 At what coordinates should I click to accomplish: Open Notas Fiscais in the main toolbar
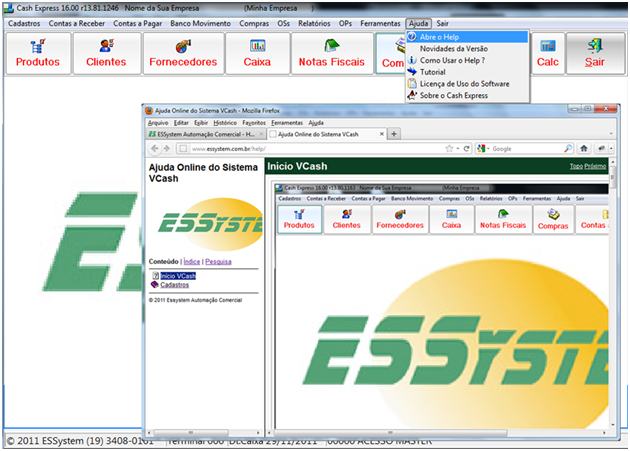pyautogui.click(x=331, y=54)
